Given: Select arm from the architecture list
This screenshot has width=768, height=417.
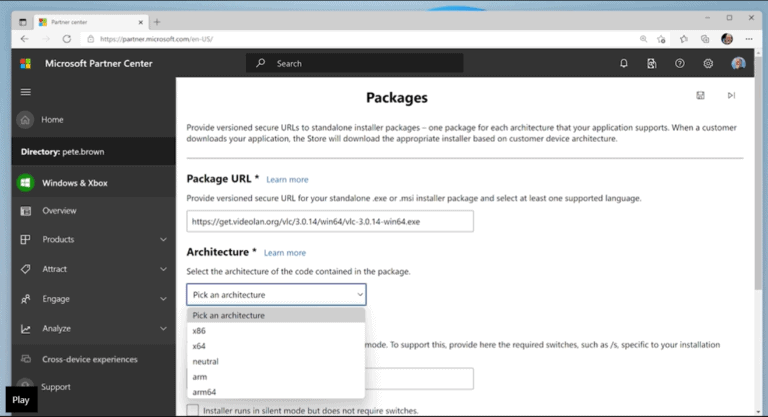Looking at the screenshot, I should point(276,376).
